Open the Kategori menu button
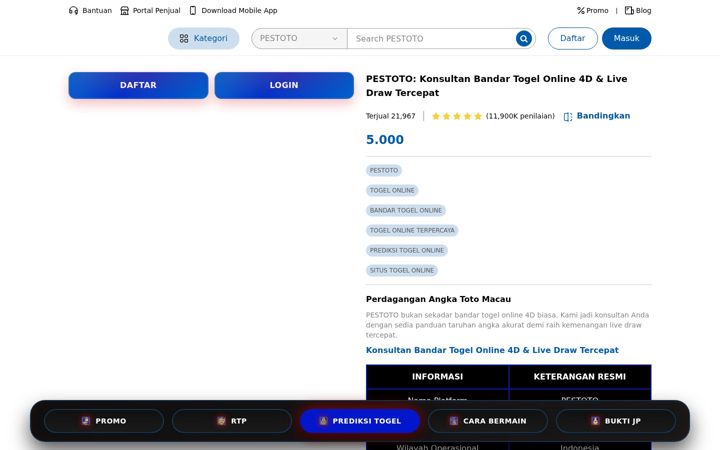The image size is (720, 450). tap(203, 39)
